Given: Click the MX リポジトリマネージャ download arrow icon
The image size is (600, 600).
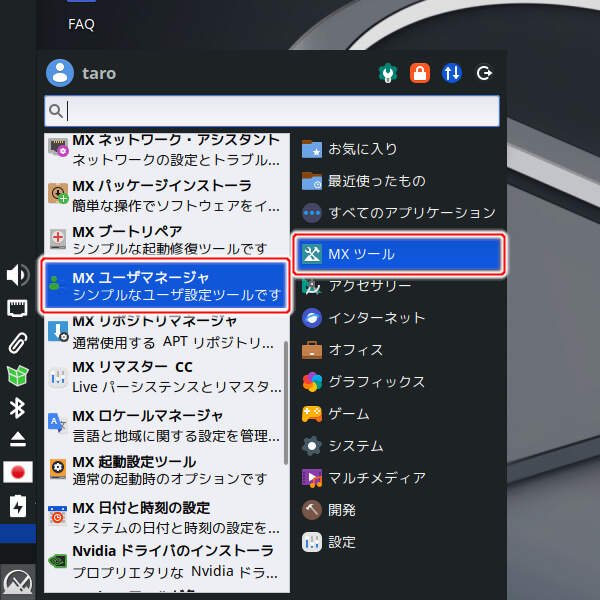Looking at the screenshot, I should click(58, 331).
